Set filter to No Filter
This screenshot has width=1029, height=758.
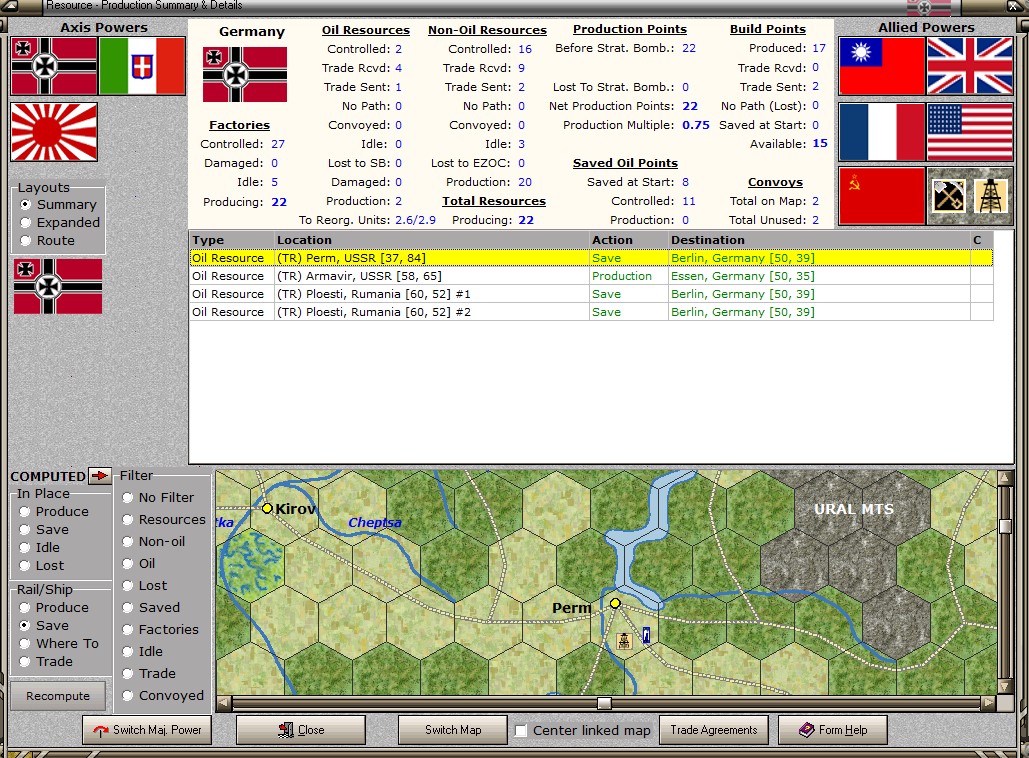coord(158,497)
